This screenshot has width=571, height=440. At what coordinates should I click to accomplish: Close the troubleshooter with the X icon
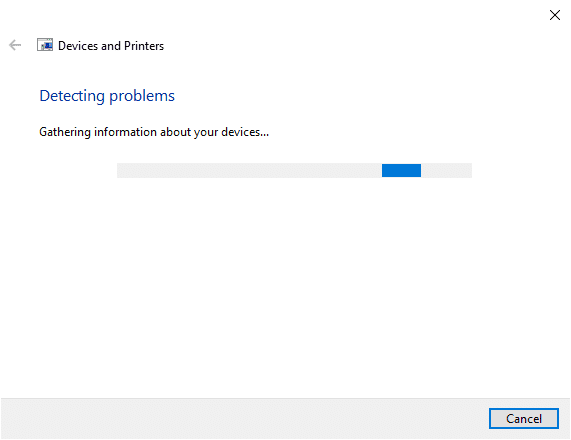555,15
